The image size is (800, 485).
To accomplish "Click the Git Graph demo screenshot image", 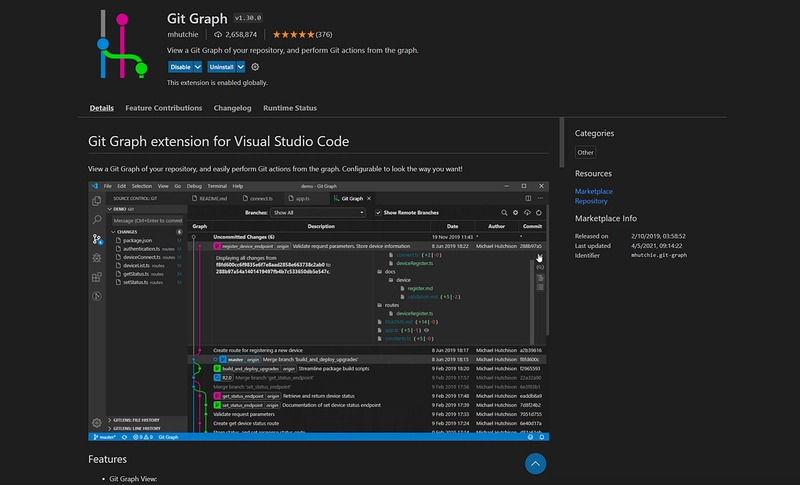I will coord(318,311).
